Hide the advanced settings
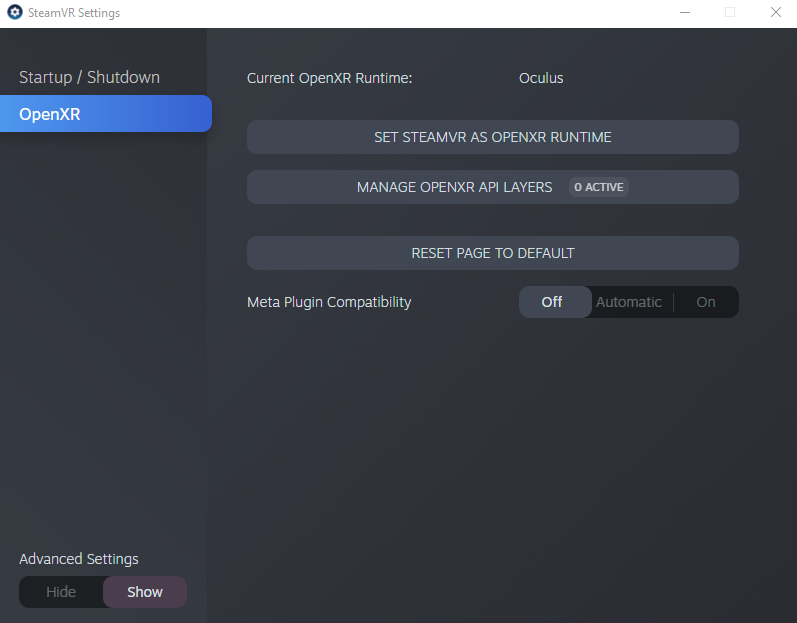The image size is (797, 623). [61, 592]
